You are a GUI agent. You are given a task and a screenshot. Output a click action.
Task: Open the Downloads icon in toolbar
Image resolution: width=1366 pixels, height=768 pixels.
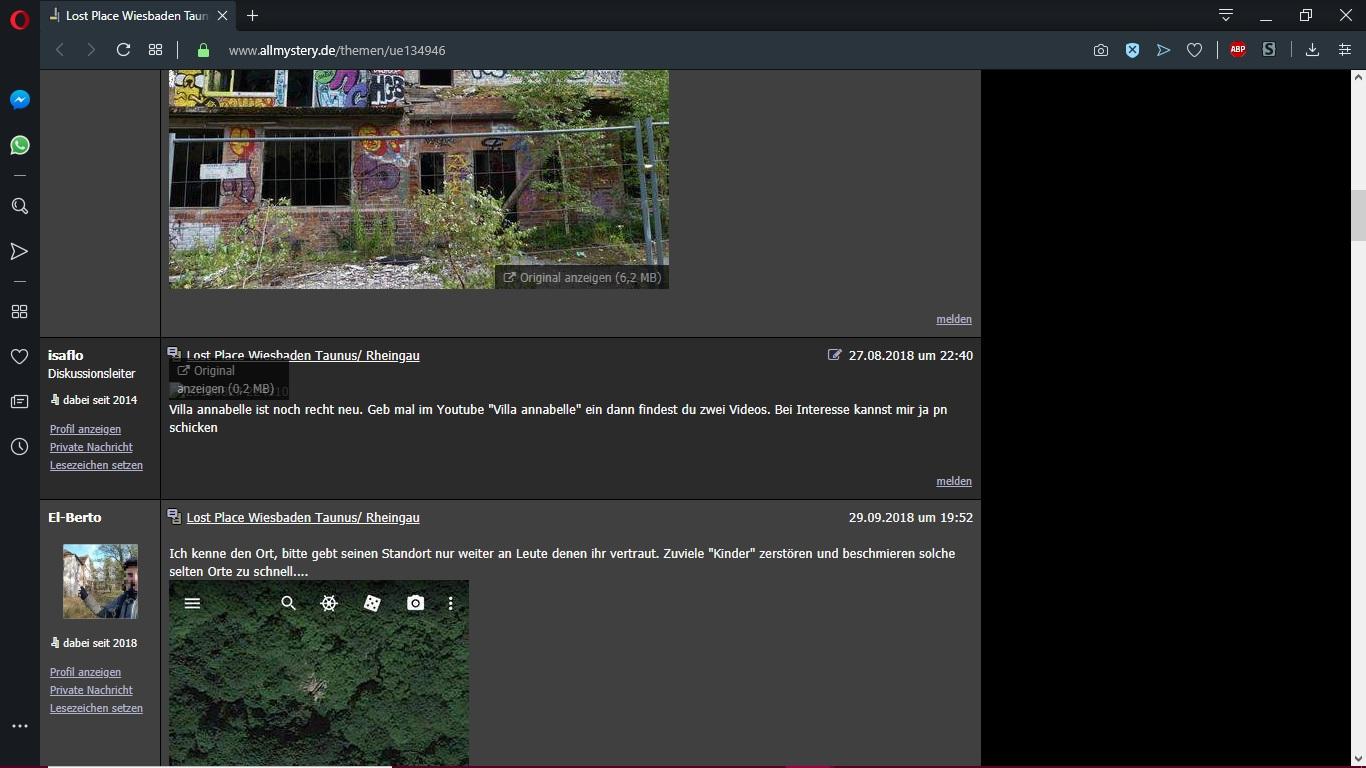pos(1312,50)
